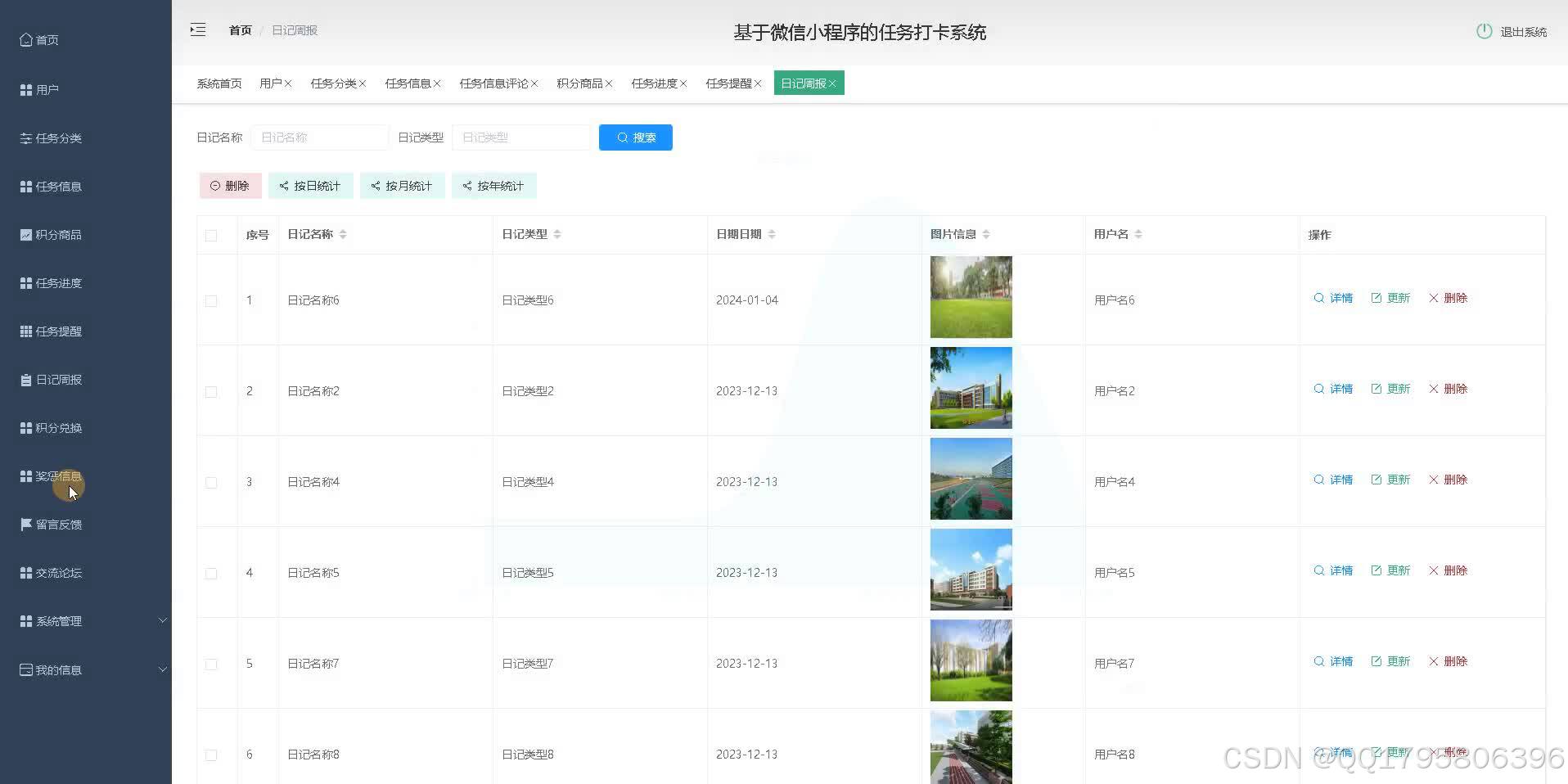Click the power icon for logout

[1484, 31]
